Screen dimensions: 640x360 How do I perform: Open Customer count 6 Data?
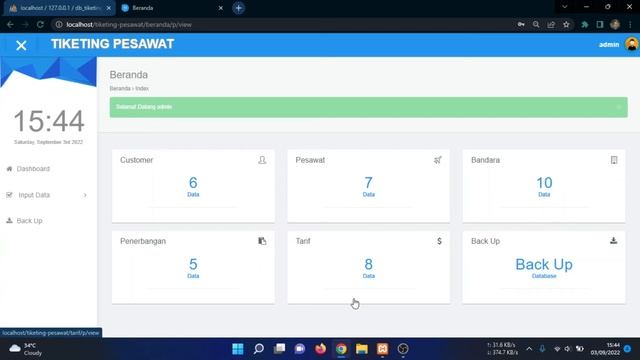193,186
